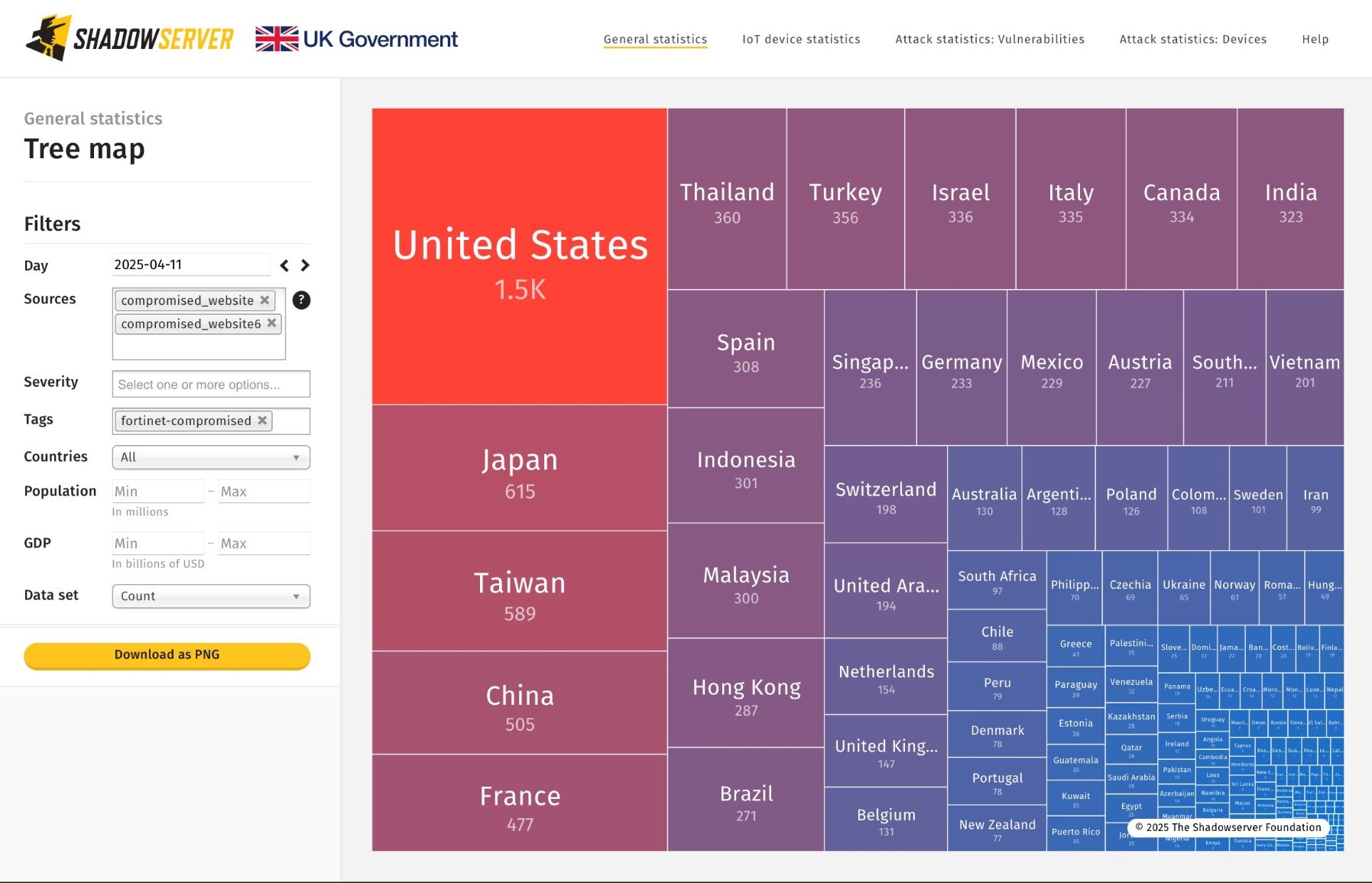Image resolution: width=1372 pixels, height=883 pixels.
Task: Select the Vietnam treemap tile
Action: click(1305, 368)
